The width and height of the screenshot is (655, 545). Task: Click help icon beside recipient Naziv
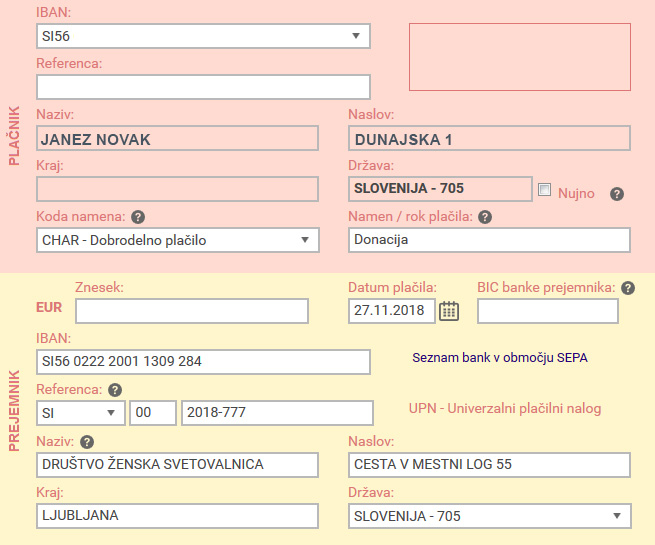87,442
